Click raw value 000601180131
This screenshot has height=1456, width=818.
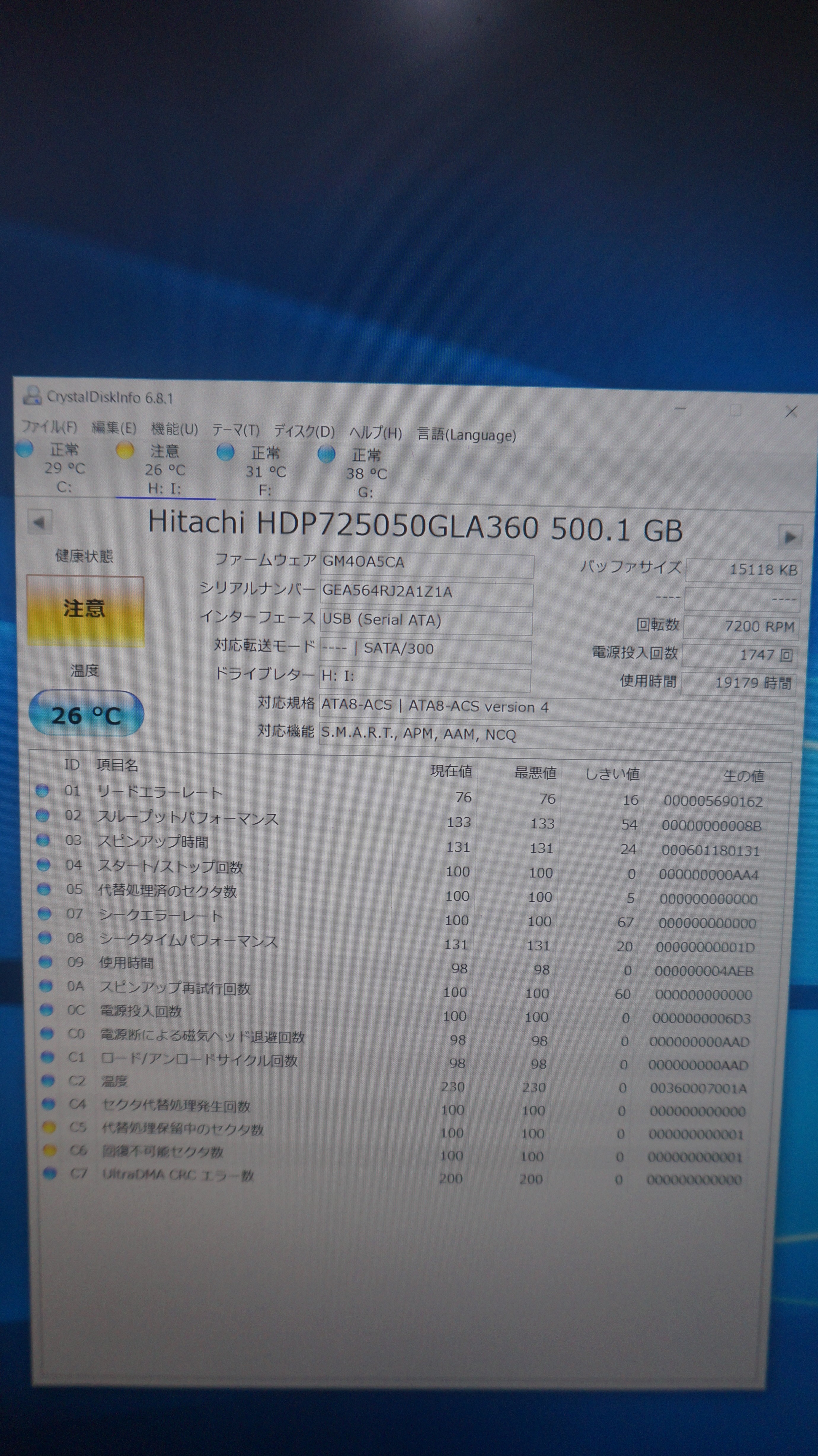click(x=710, y=851)
